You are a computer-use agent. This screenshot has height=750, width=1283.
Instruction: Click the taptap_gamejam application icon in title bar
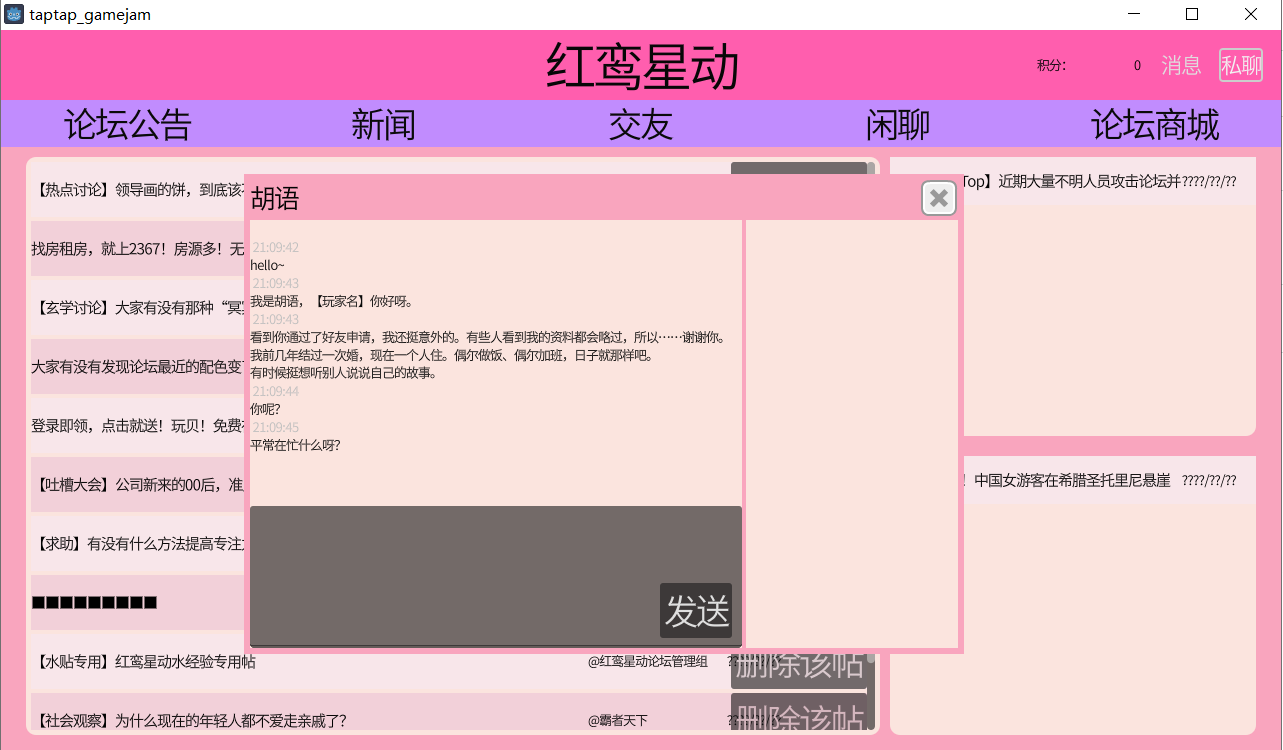click(x=13, y=14)
